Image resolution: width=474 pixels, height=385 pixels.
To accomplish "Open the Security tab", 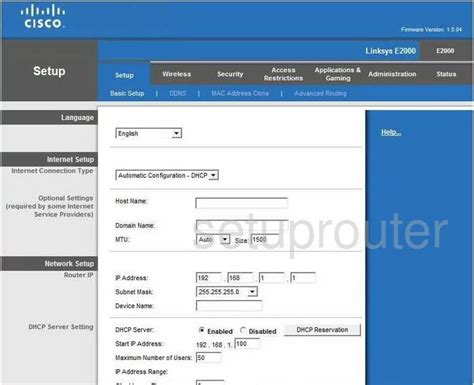I will coord(230,74).
